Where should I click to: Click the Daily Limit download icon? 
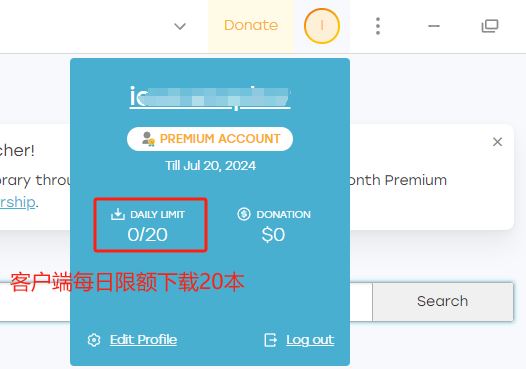(118, 214)
